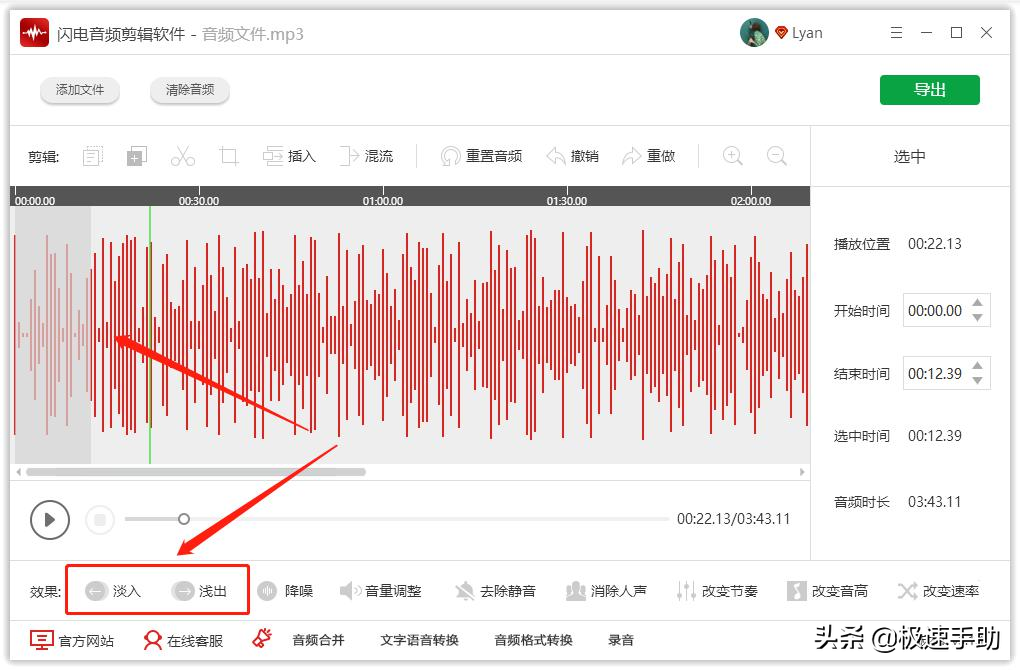Zoom in on the waveform with the magnifier

point(732,156)
